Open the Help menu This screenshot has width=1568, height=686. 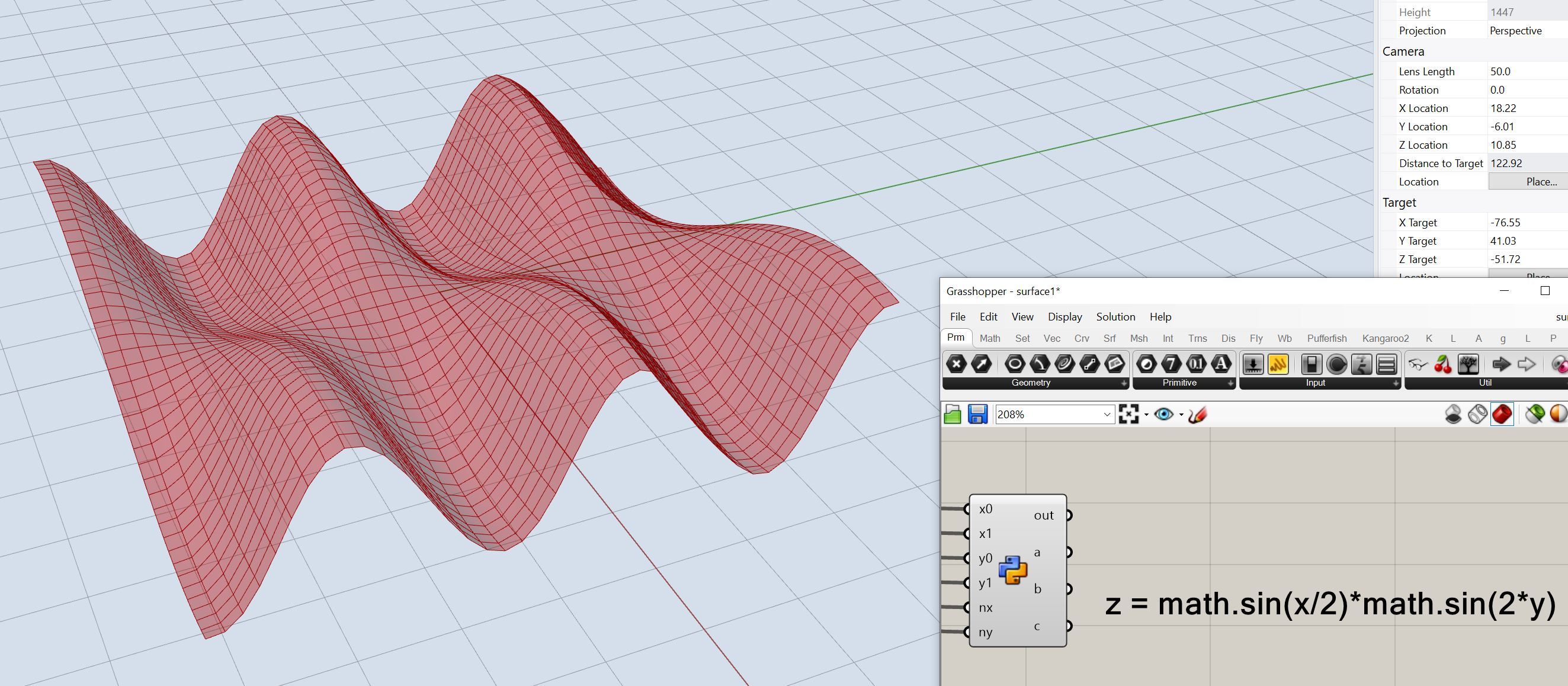pos(1160,316)
